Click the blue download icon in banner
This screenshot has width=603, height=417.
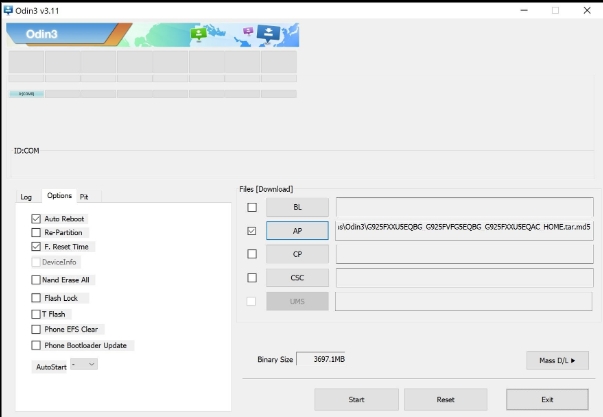[x=268, y=34]
